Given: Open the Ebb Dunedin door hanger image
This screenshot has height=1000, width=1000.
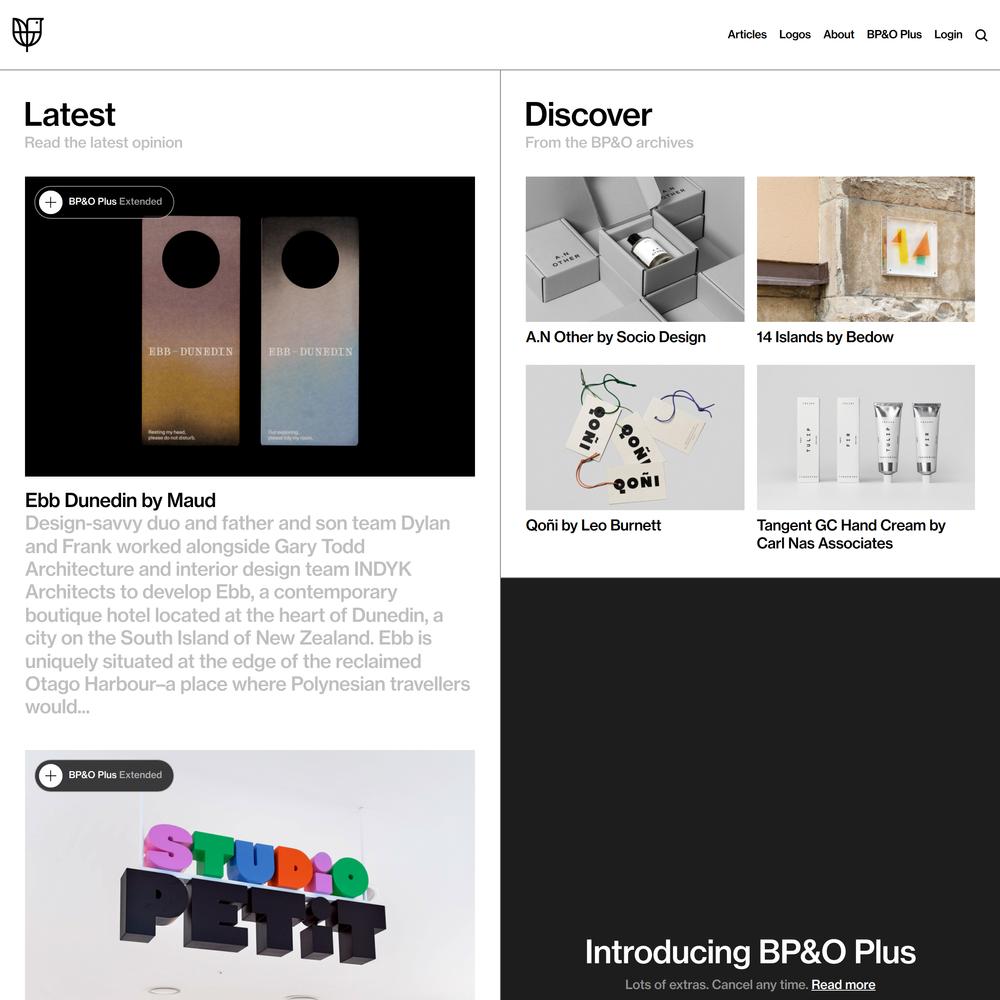Looking at the screenshot, I should pos(250,327).
